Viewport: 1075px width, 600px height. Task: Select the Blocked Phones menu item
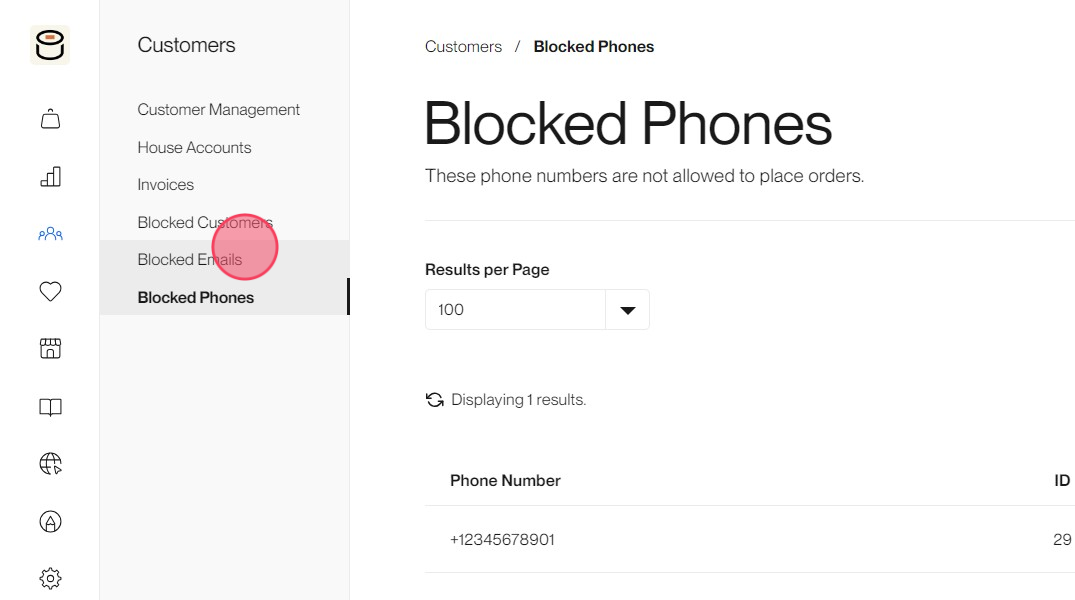[x=195, y=298]
